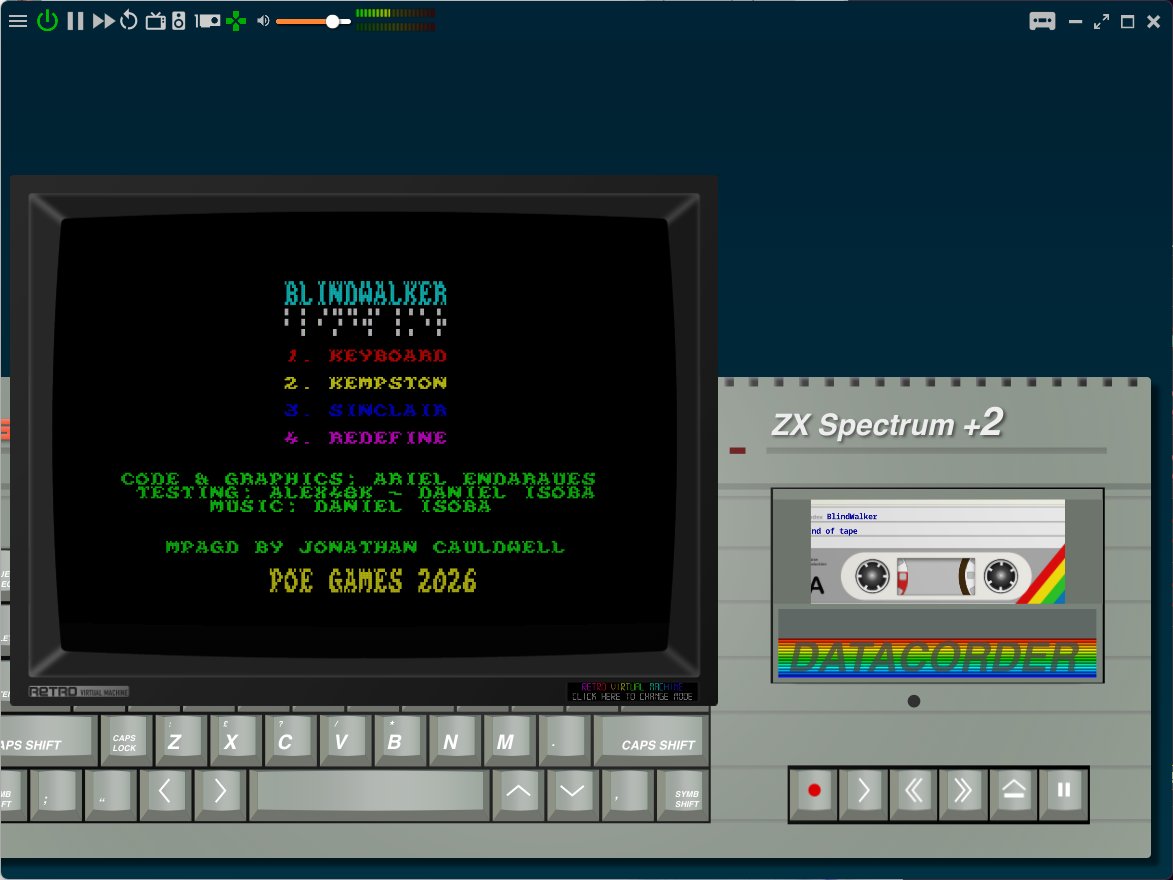Click the down cursor arrow key
1173x880 pixels.
coord(572,795)
